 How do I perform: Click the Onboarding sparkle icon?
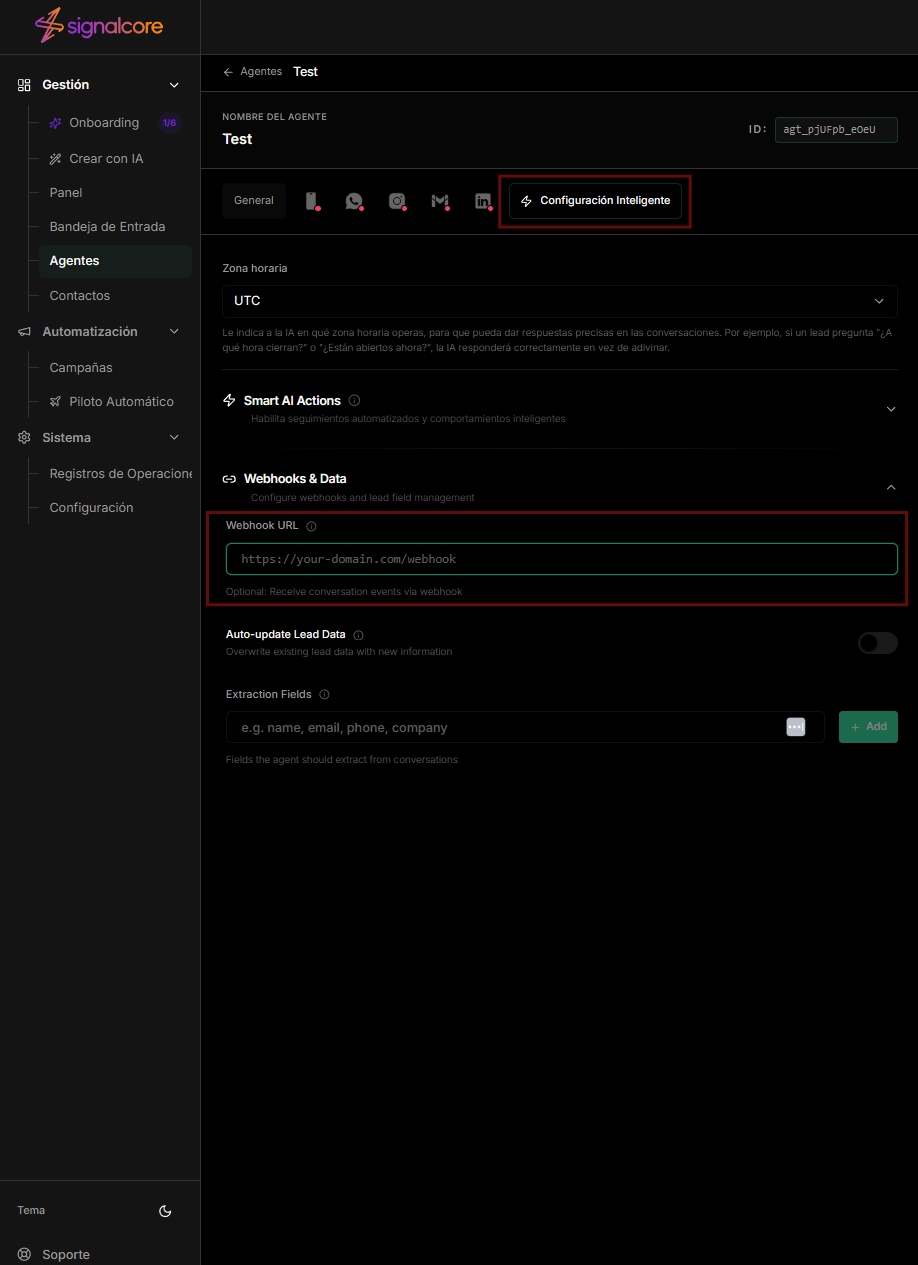tap(56, 123)
